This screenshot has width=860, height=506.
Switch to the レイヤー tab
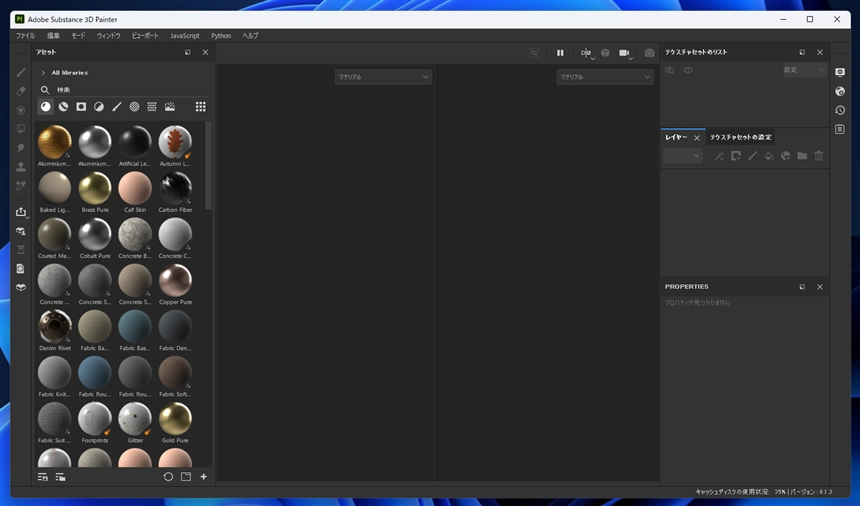[676, 138]
